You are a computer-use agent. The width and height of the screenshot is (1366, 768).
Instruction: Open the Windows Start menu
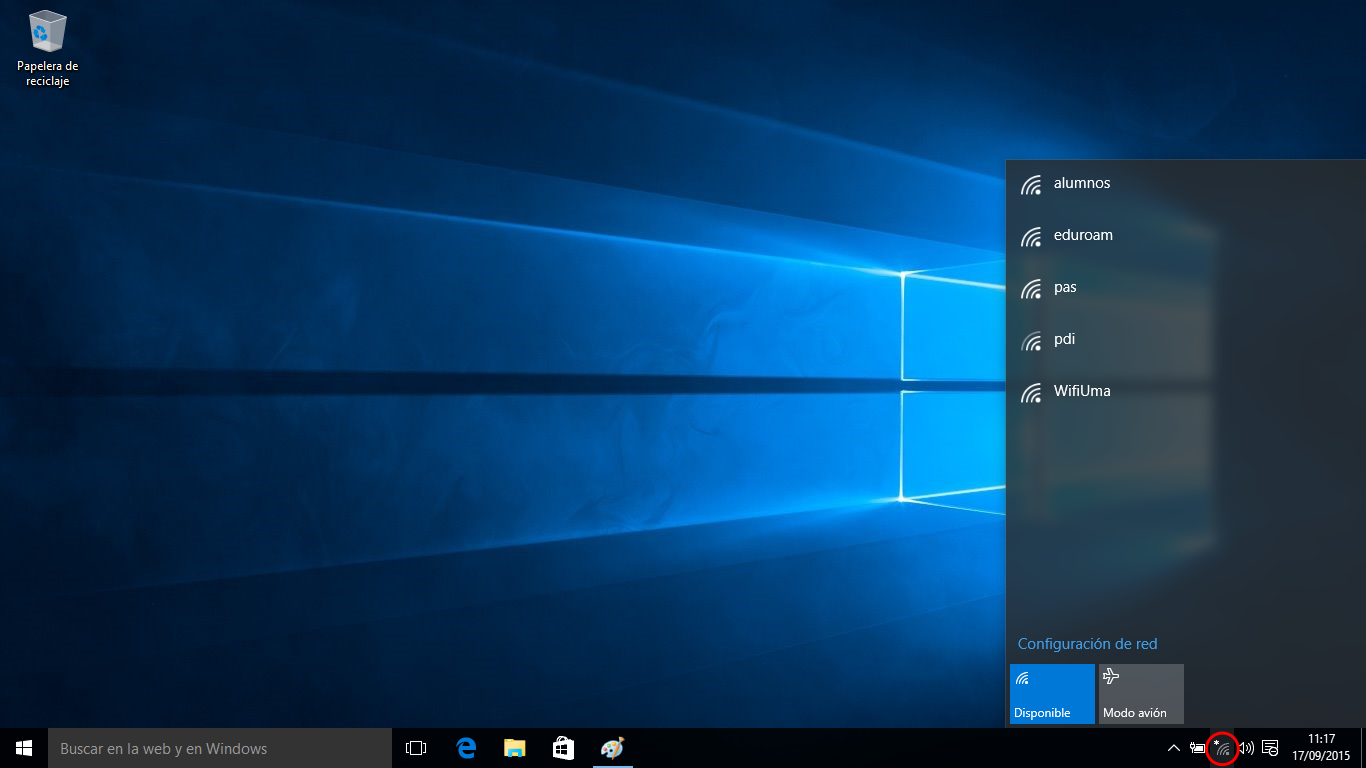pos(24,748)
